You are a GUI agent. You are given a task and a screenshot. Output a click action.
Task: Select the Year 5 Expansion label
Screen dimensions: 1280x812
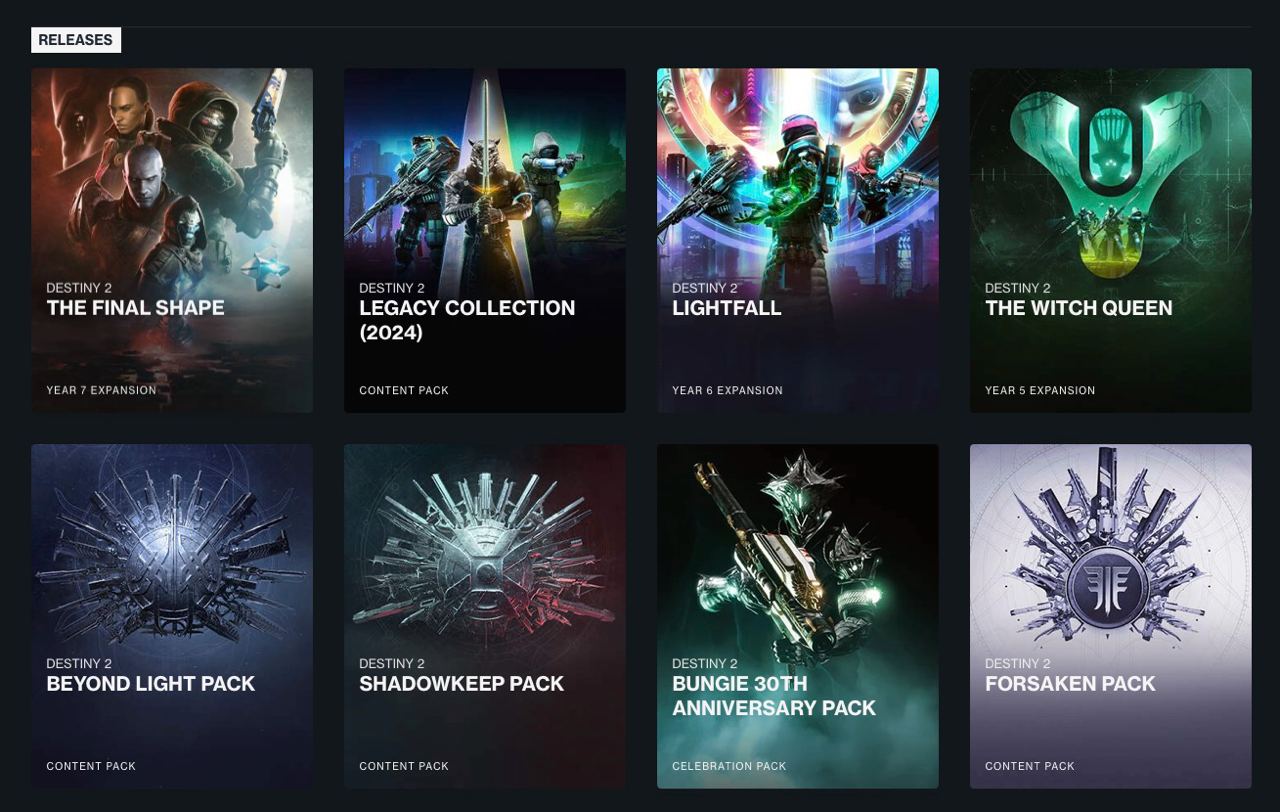pyautogui.click(x=1040, y=390)
